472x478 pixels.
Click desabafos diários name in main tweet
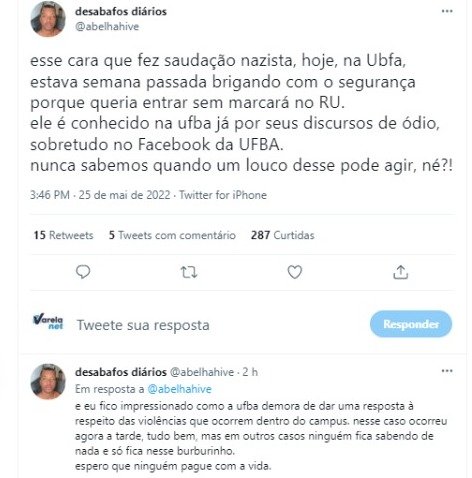[x=121, y=11]
